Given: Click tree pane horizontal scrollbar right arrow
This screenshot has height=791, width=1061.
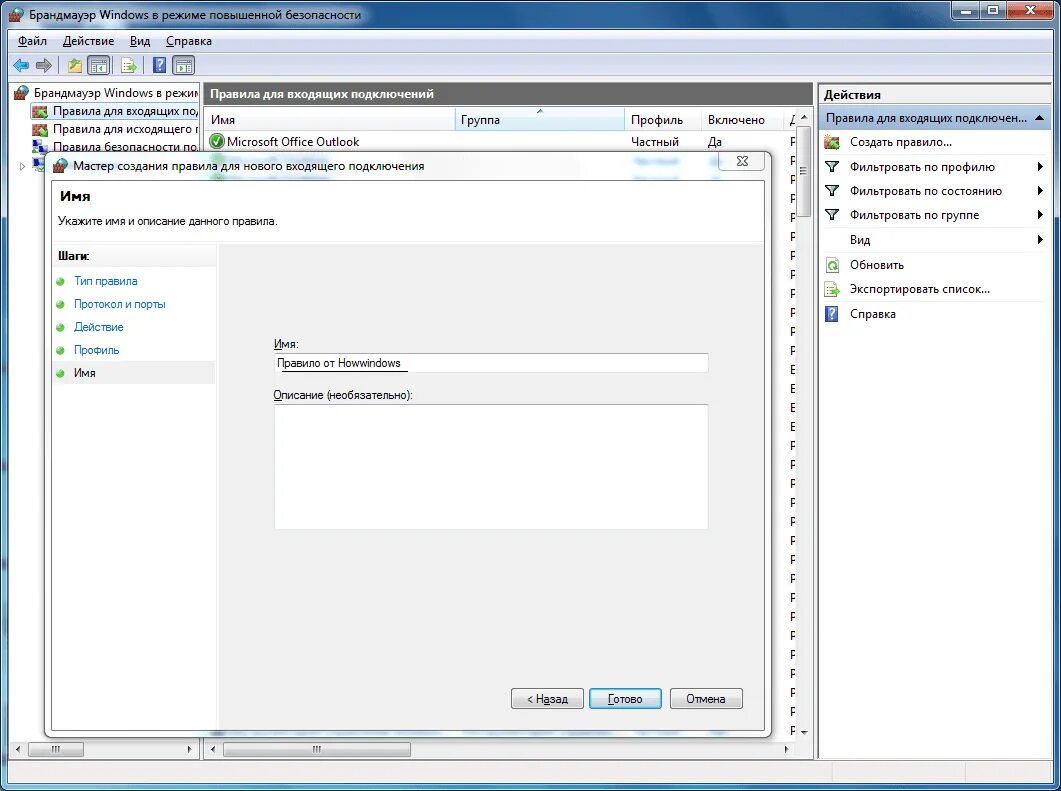Looking at the screenshot, I should [x=189, y=749].
